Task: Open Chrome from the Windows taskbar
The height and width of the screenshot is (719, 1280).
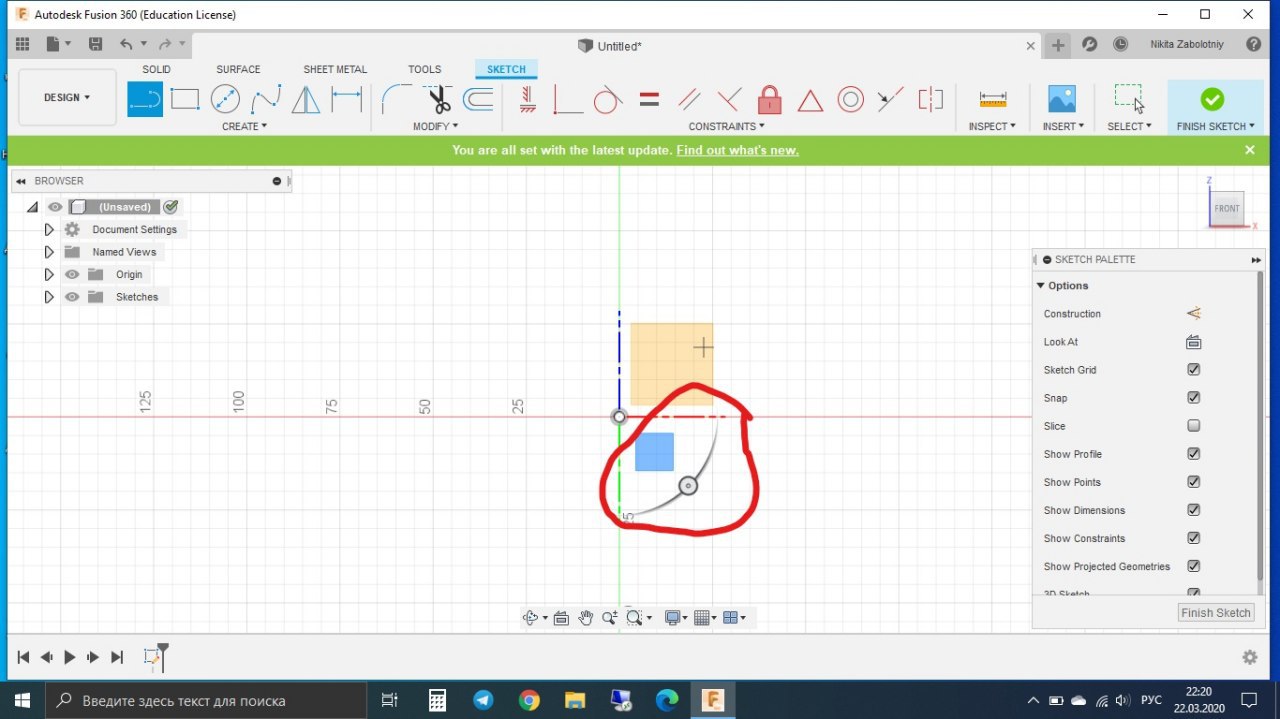Action: tap(529, 700)
